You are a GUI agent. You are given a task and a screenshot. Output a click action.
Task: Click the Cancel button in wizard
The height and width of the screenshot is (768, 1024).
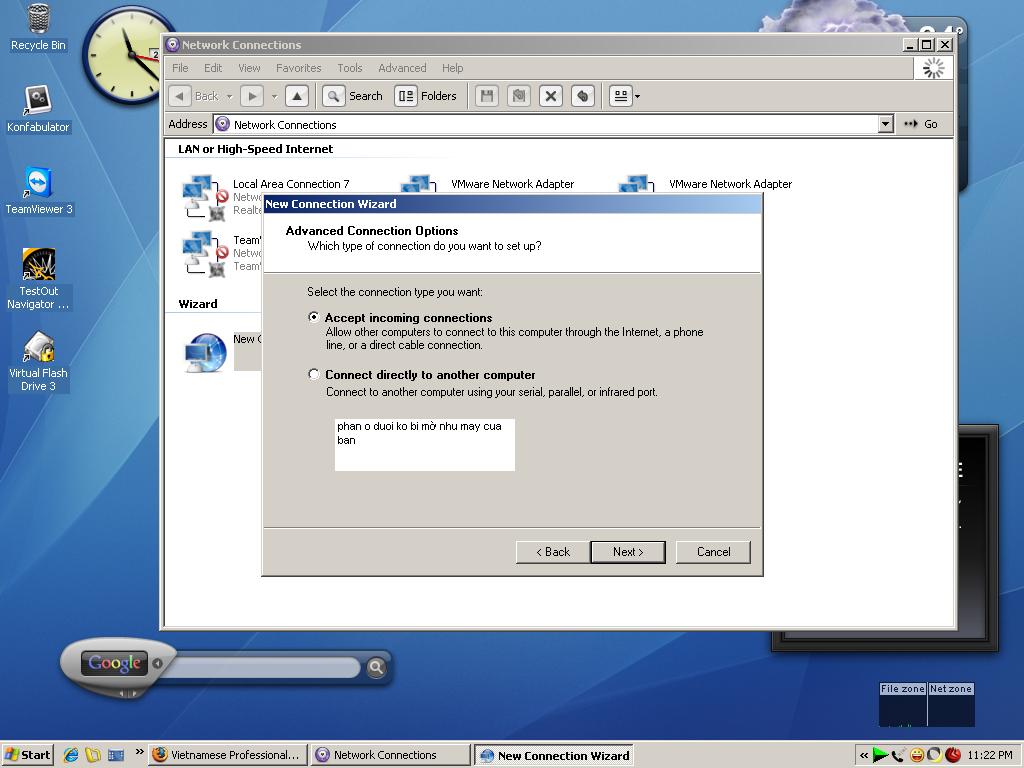[x=713, y=552]
